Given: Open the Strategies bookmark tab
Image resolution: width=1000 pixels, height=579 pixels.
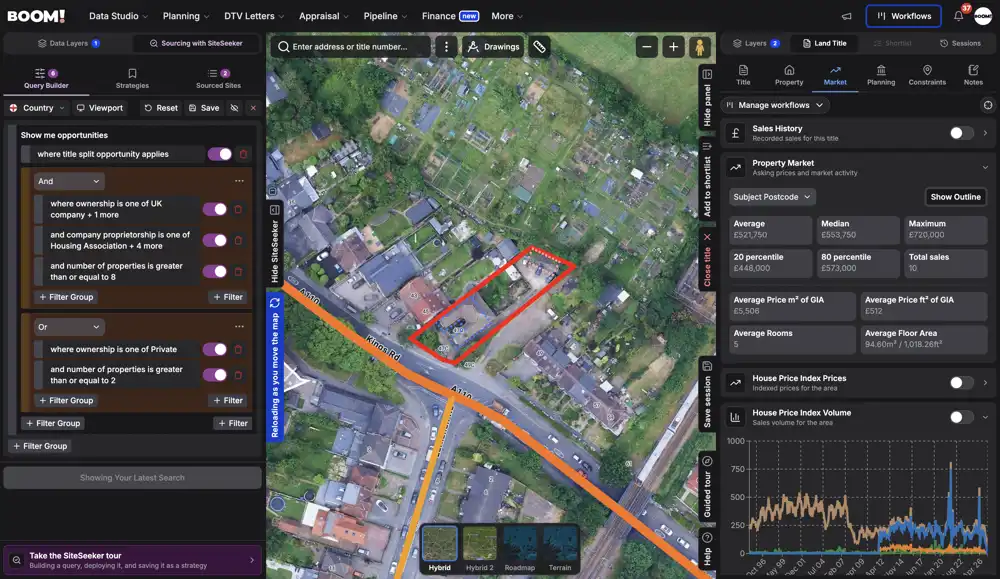Looking at the screenshot, I should [132, 78].
